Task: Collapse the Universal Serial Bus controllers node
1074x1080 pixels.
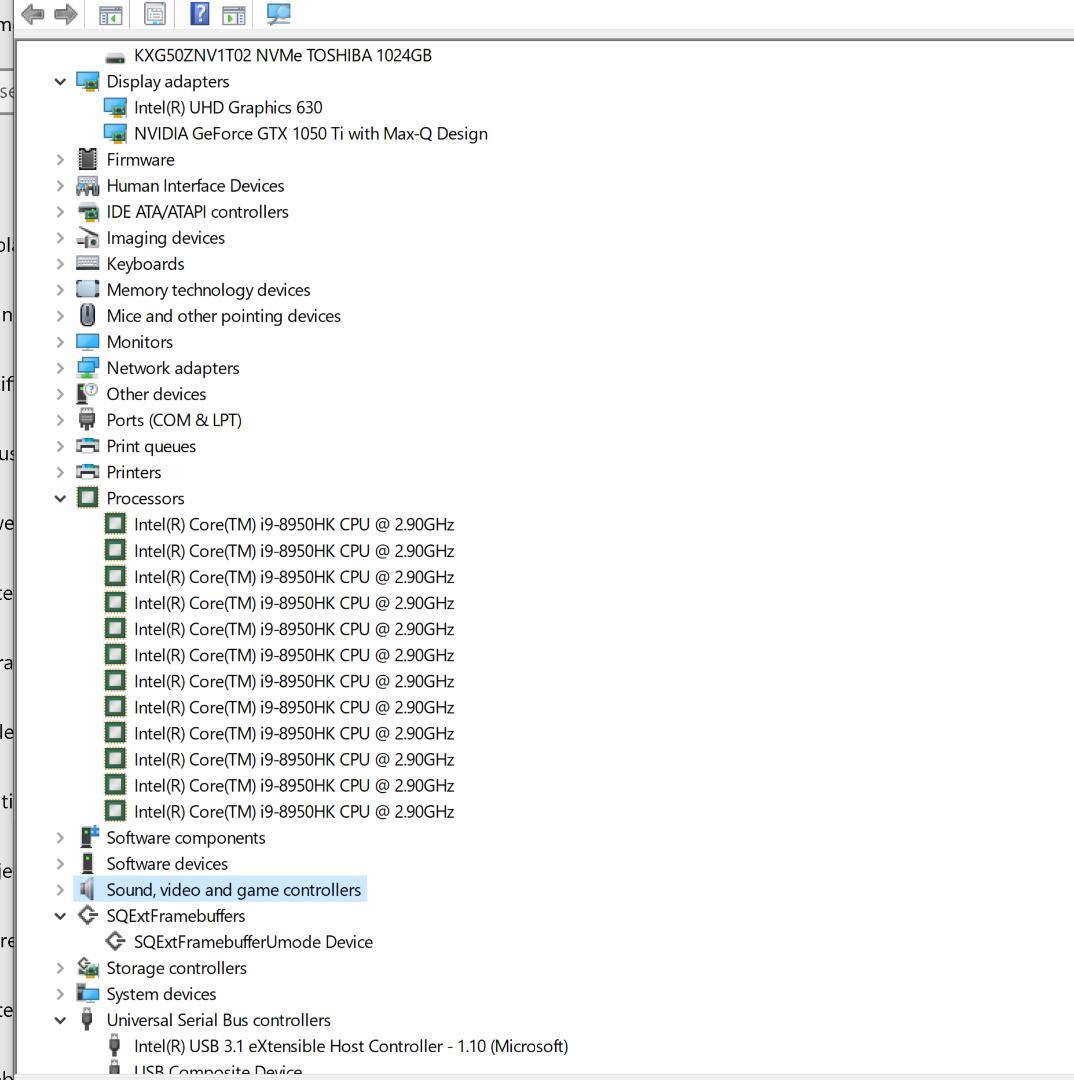Action: coord(60,1020)
